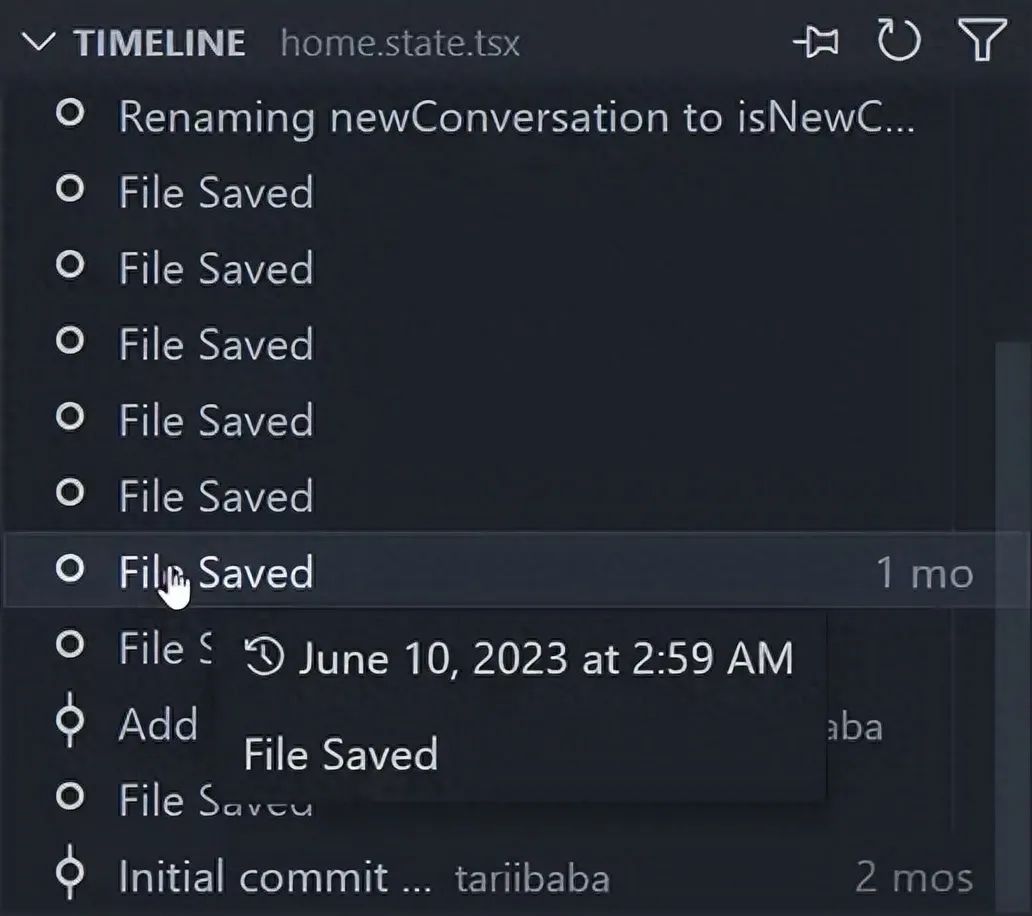Click the TIMELINE header title
This screenshot has height=916, width=1032.
click(160, 43)
